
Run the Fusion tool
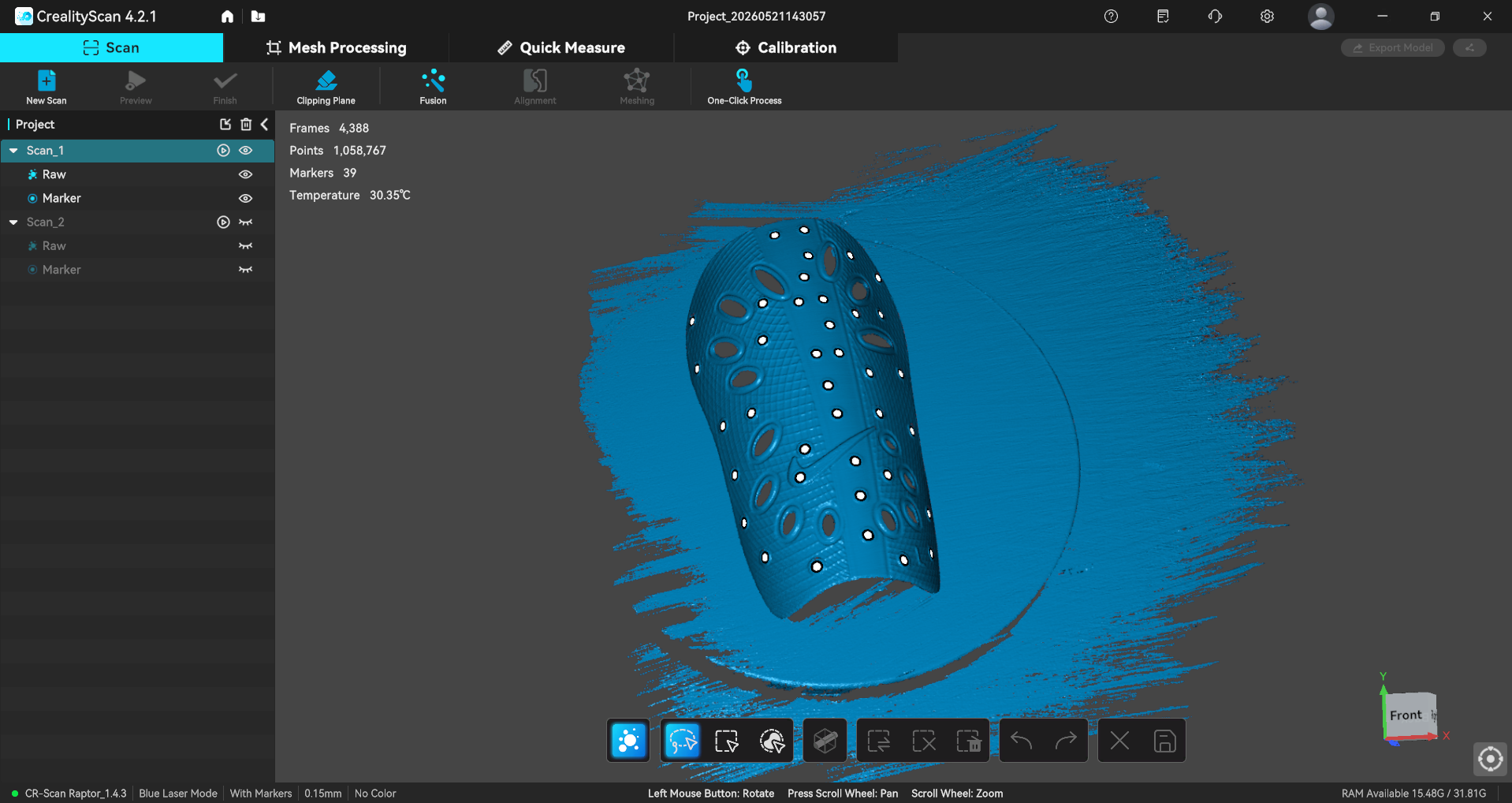click(x=433, y=87)
